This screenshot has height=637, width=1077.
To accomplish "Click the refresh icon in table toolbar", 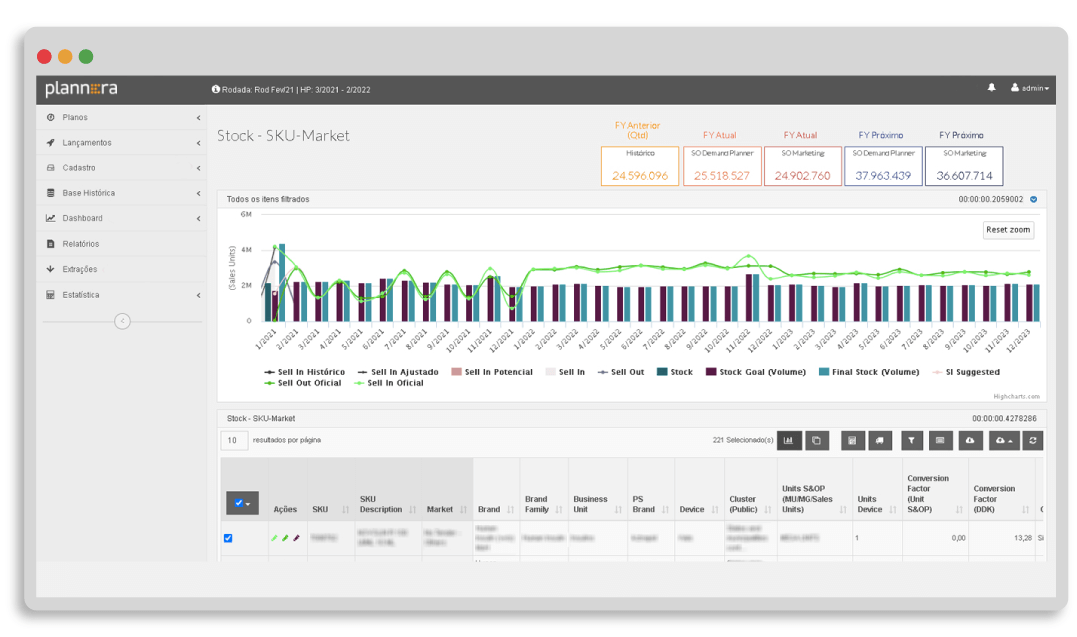I will point(1032,440).
